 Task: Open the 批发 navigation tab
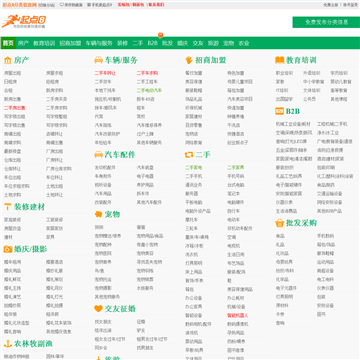click(x=167, y=43)
